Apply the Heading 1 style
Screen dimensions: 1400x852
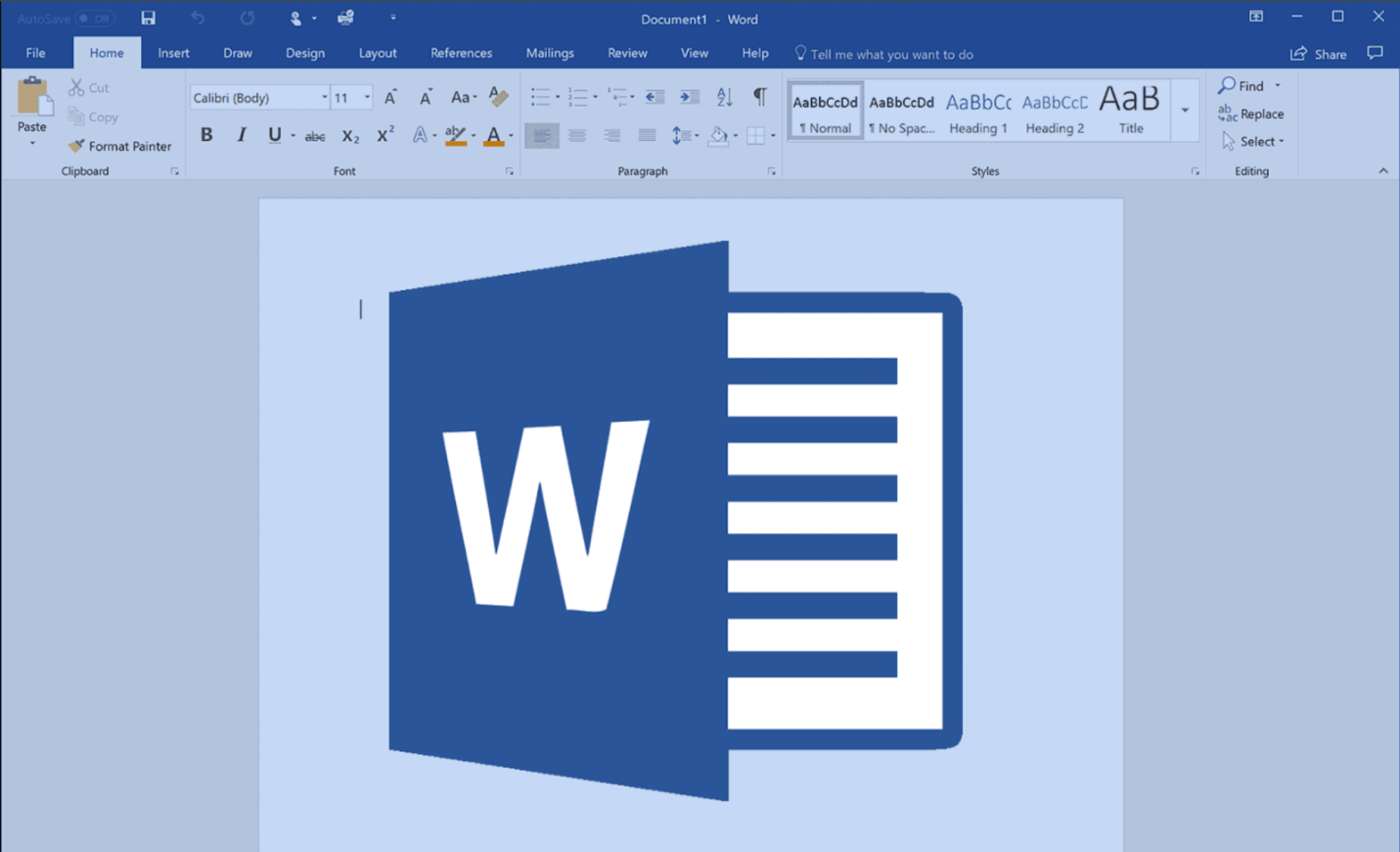pyautogui.click(x=977, y=110)
